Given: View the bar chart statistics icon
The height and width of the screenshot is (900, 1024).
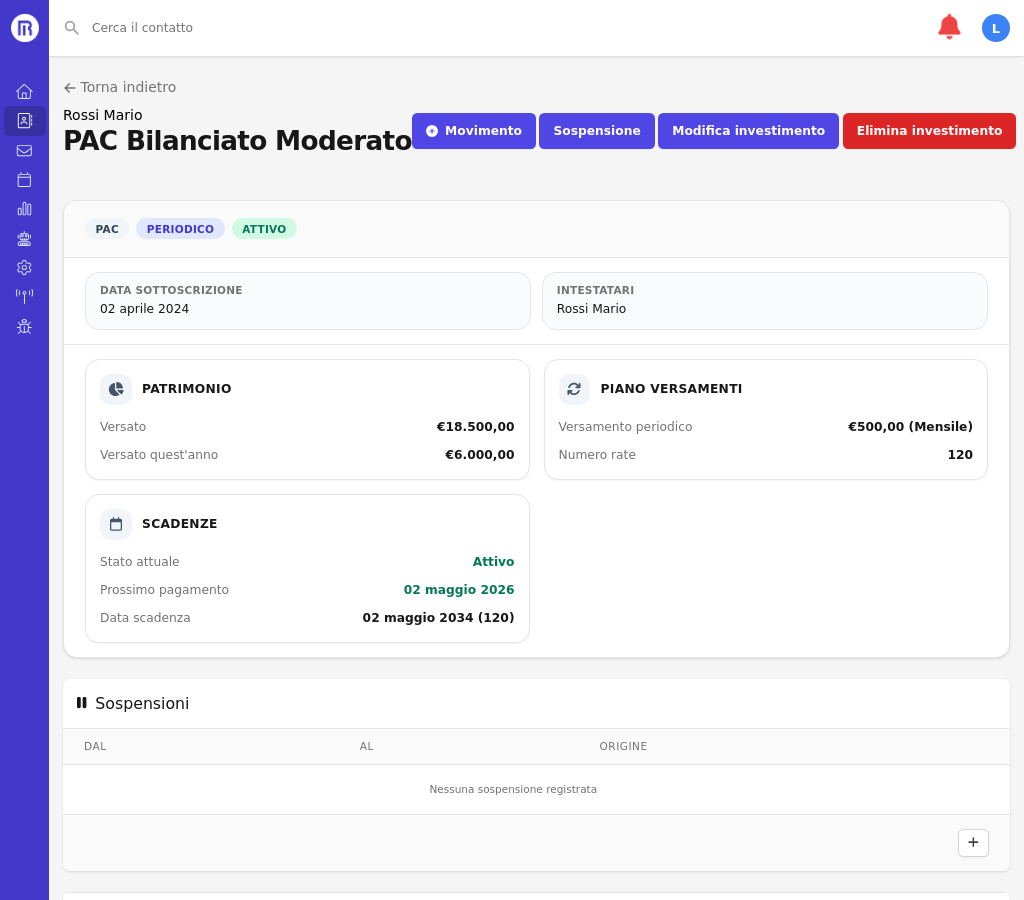Looking at the screenshot, I should click(x=24, y=209).
